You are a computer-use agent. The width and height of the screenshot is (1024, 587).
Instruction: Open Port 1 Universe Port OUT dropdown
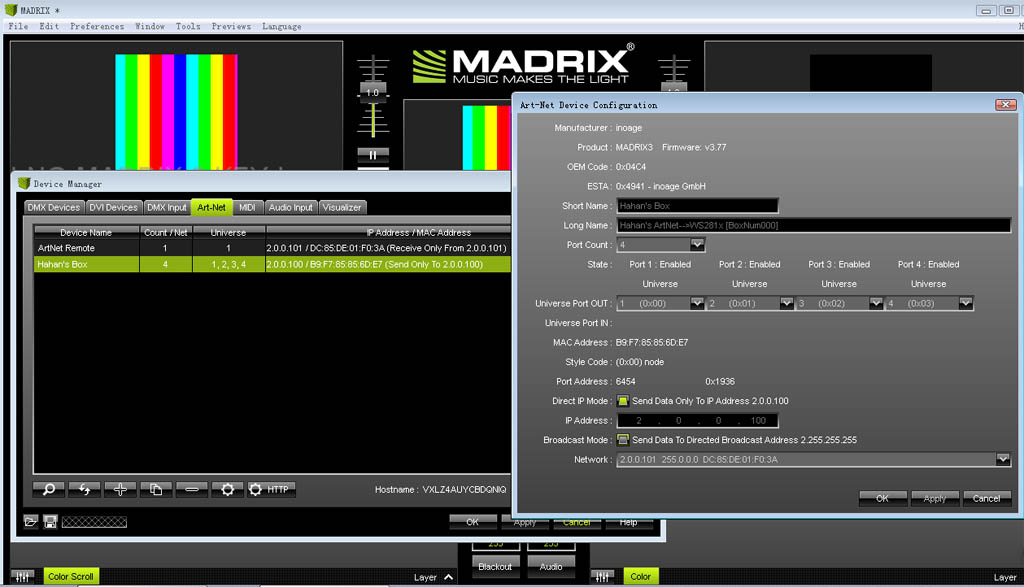coord(697,304)
